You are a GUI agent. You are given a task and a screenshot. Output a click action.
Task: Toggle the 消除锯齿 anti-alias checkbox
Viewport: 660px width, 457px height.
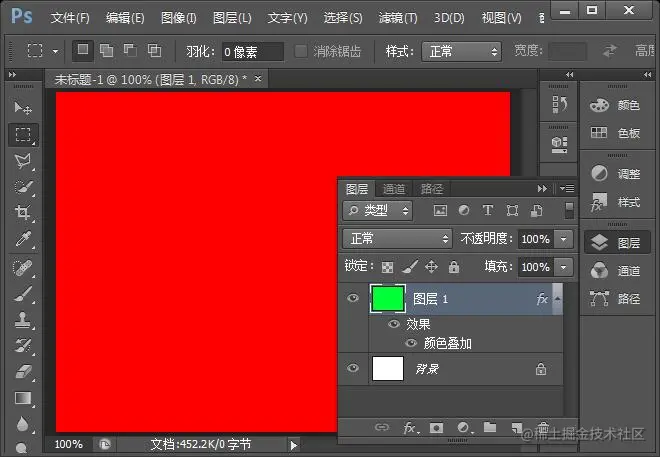point(301,51)
